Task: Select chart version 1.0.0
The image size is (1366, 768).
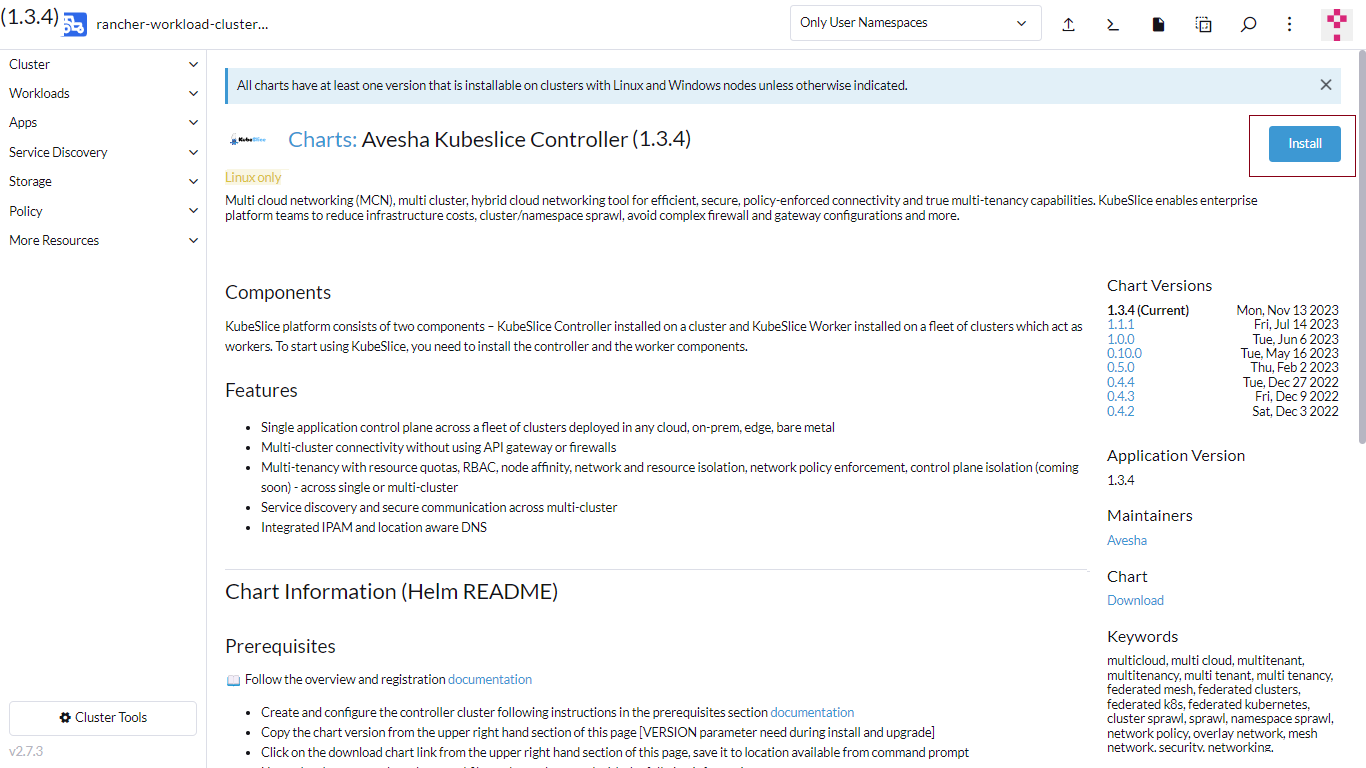Action: 1121,339
